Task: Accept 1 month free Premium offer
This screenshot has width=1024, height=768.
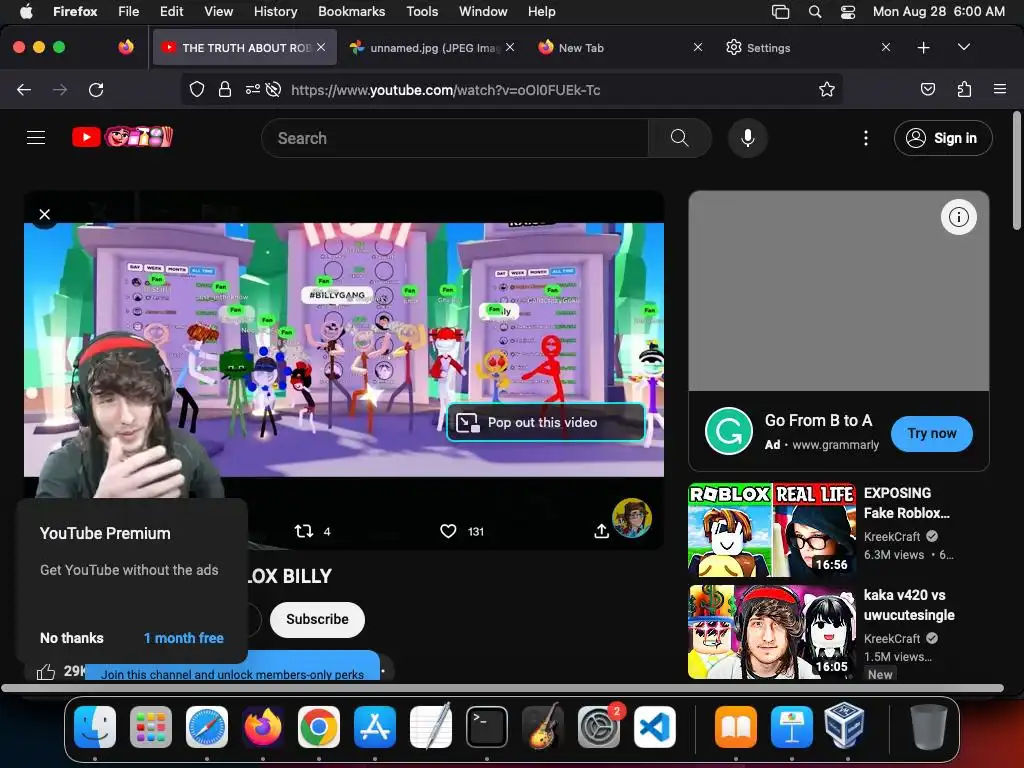Action: click(x=184, y=638)
